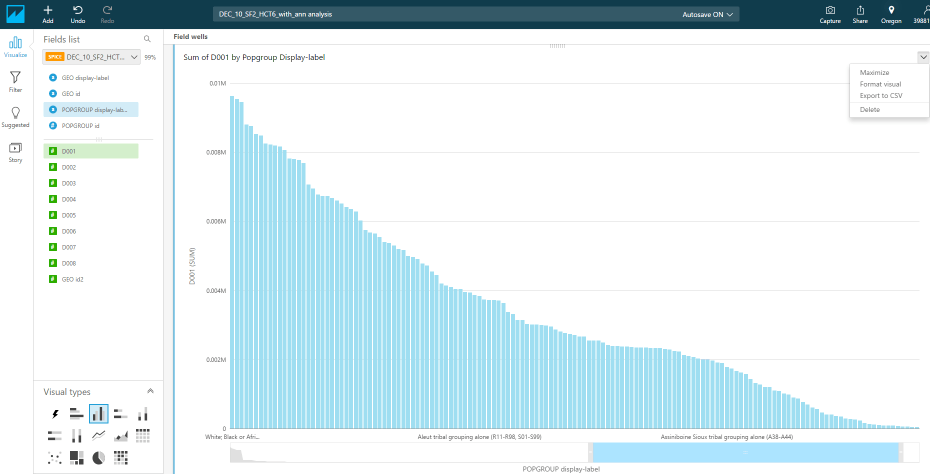This screenshot has width=930, height=474.
Task: Open the Story pane
Action: (15, 151)
